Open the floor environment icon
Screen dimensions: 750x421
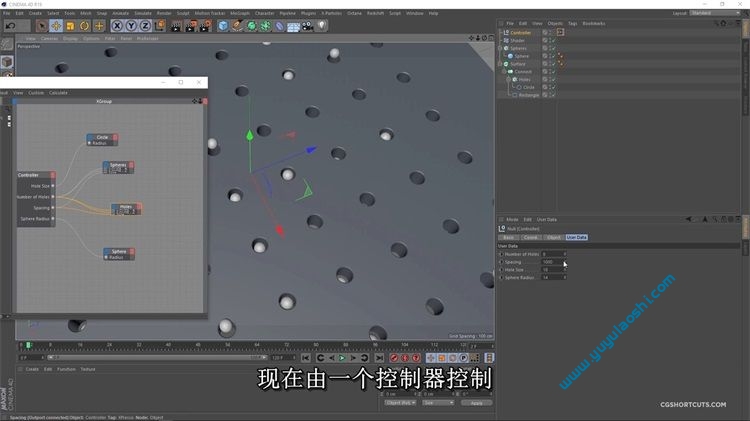(293, 26)
